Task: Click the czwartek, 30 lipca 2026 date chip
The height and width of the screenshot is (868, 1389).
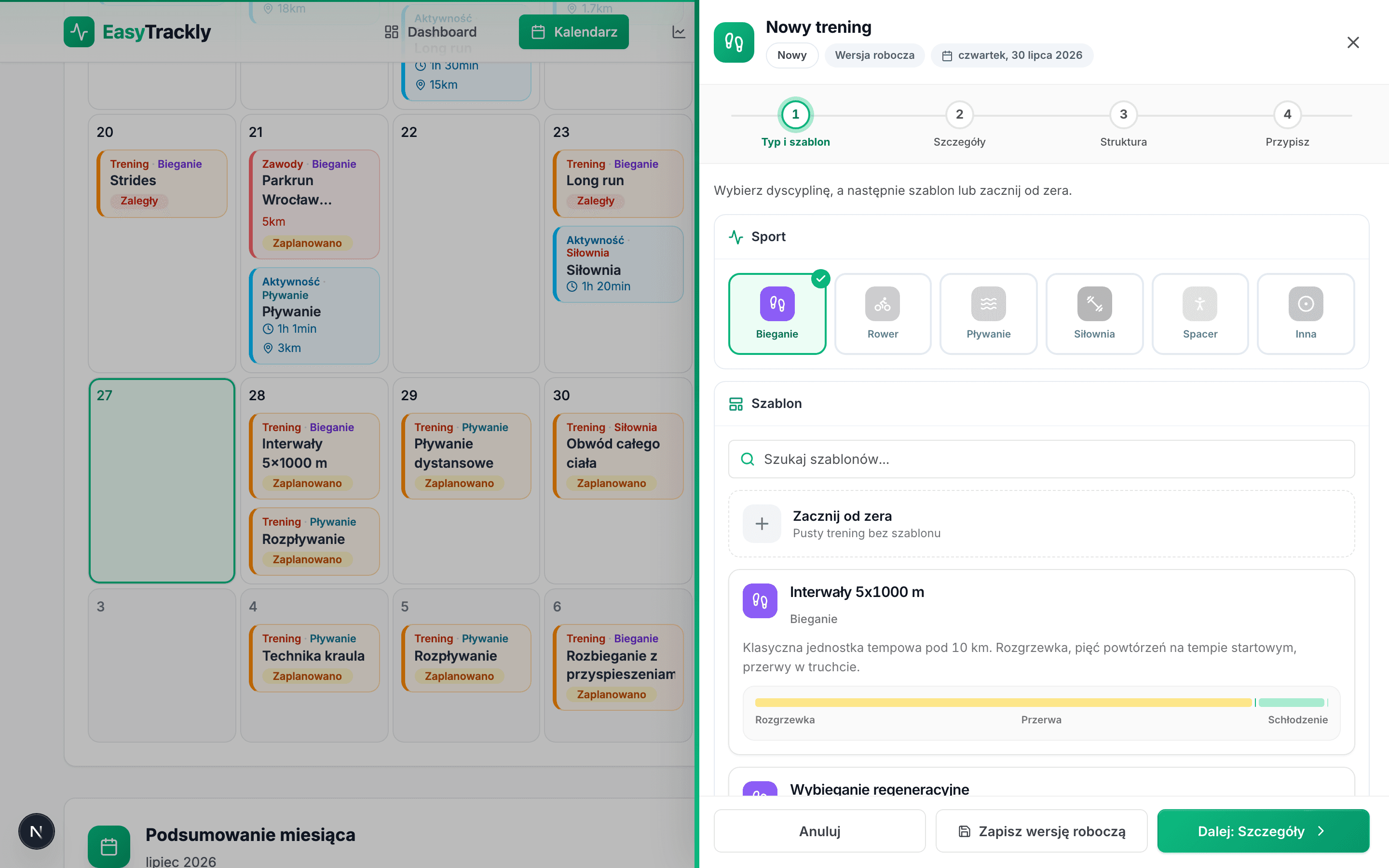Action: (1012, 55)
